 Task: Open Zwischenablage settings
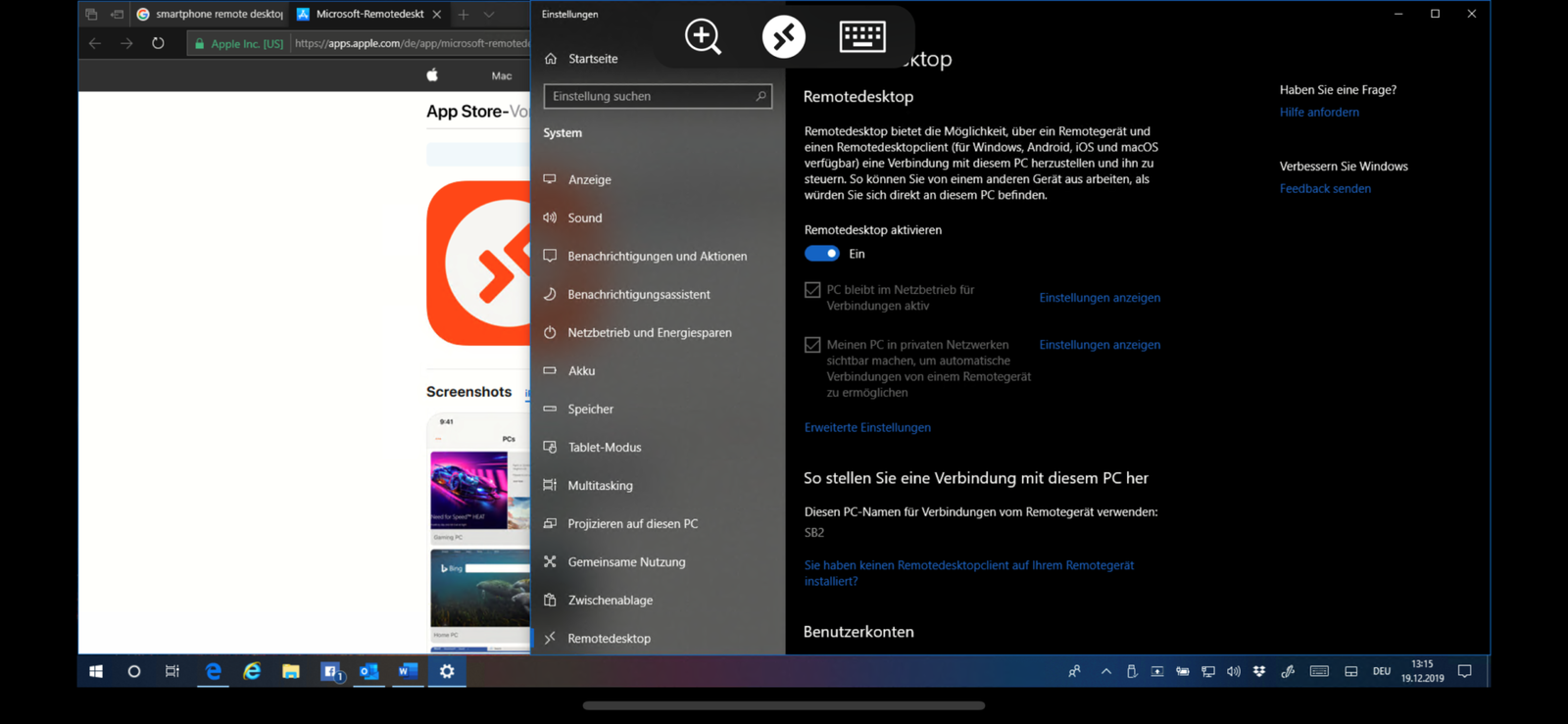pyautogui.click(x=610, y=600)
